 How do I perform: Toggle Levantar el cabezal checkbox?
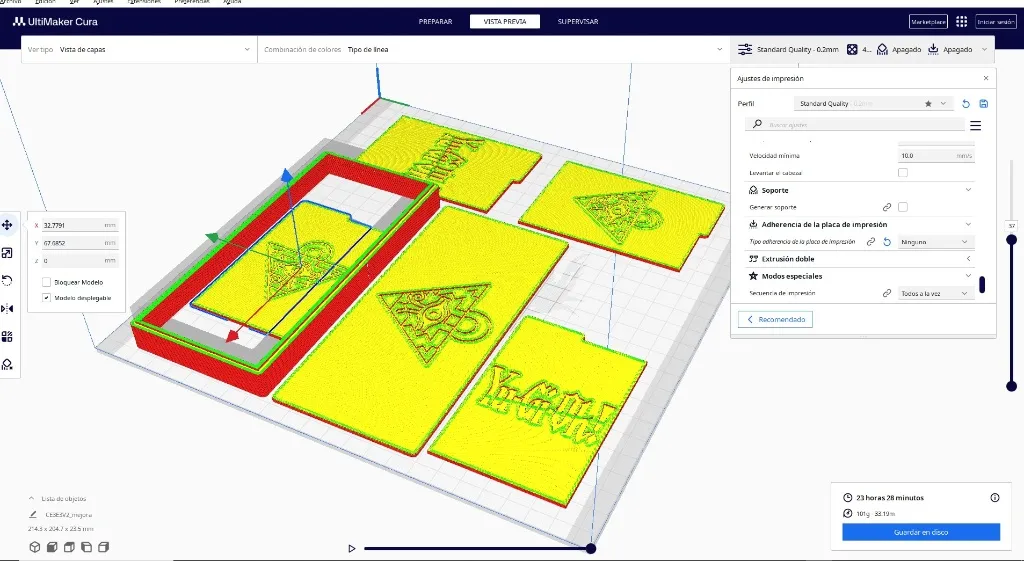(903, 172)
